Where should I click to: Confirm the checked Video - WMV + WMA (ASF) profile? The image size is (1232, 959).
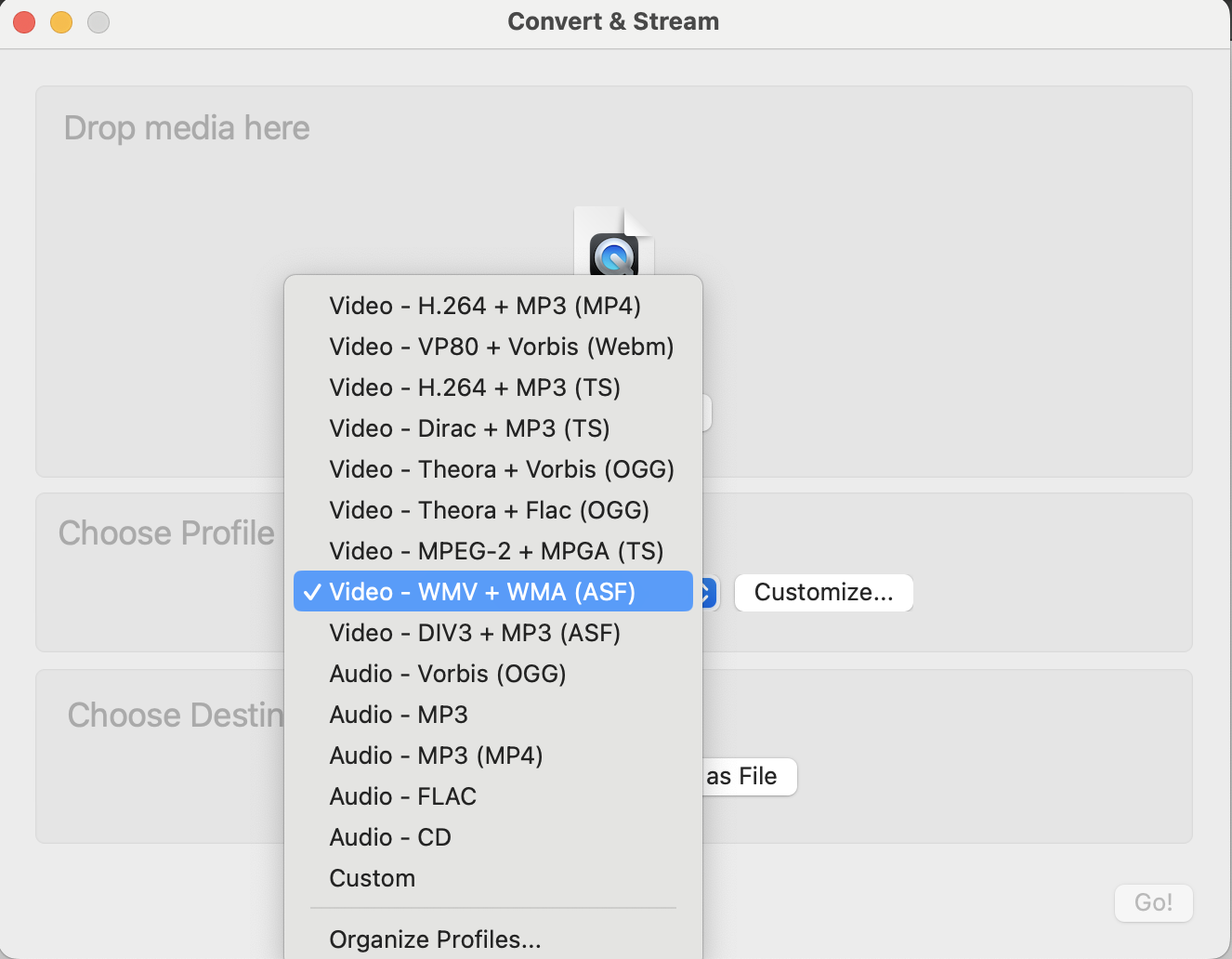[491, 591]
